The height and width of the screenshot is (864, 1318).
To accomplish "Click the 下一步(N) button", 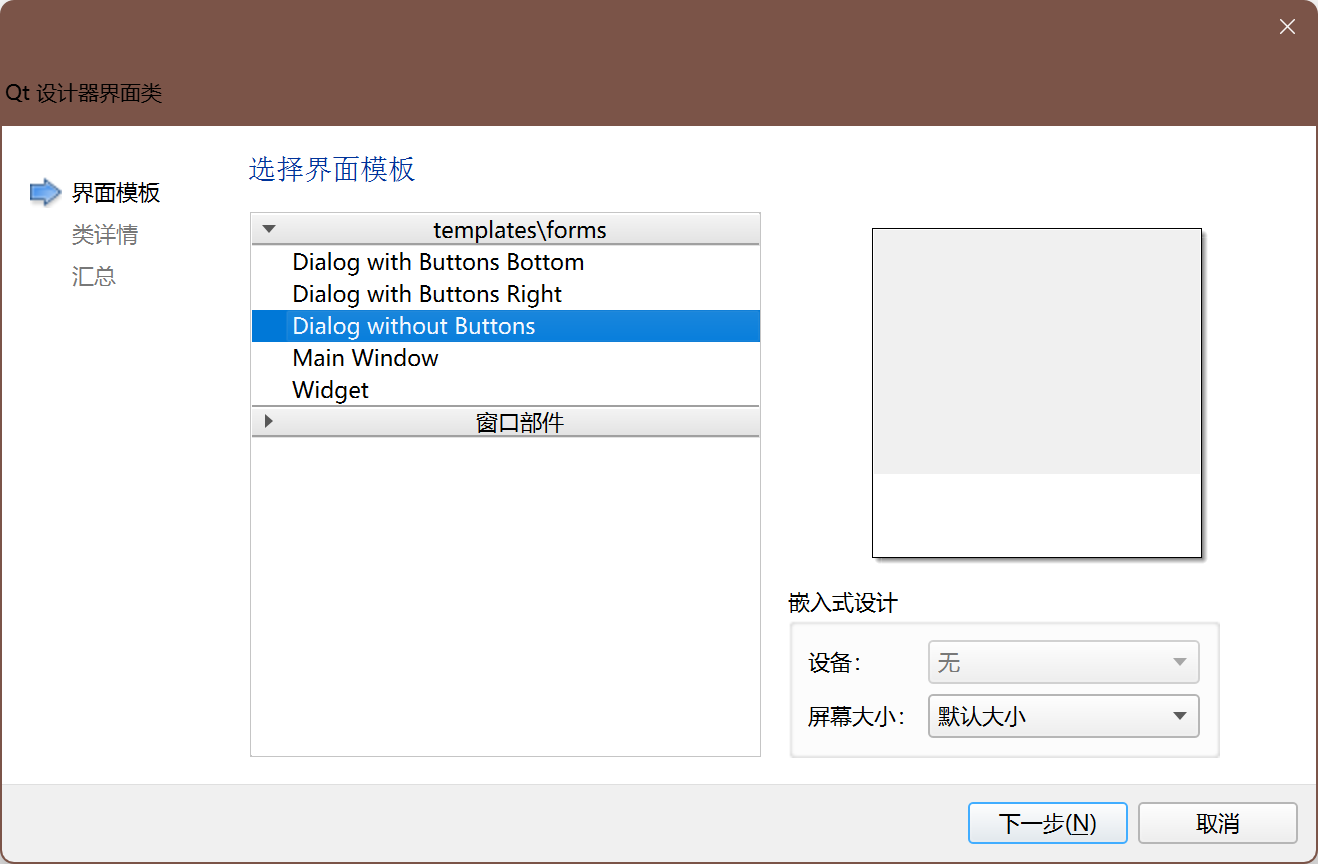I will (1048, 823).
